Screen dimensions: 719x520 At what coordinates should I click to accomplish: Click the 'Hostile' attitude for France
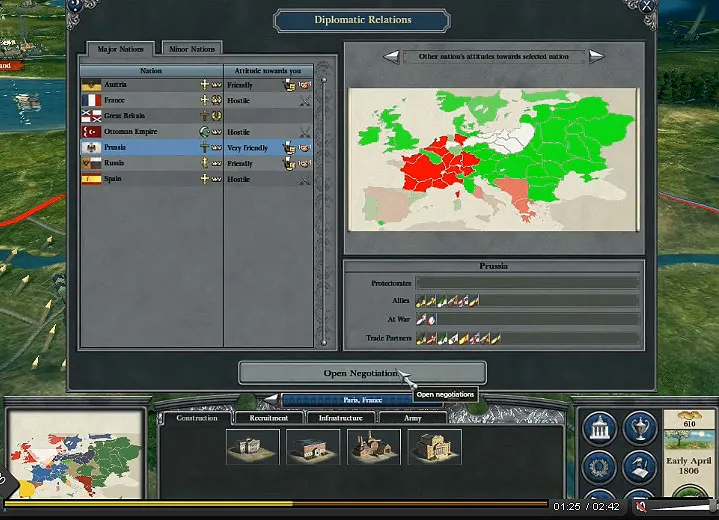click(x=238, y=101)
